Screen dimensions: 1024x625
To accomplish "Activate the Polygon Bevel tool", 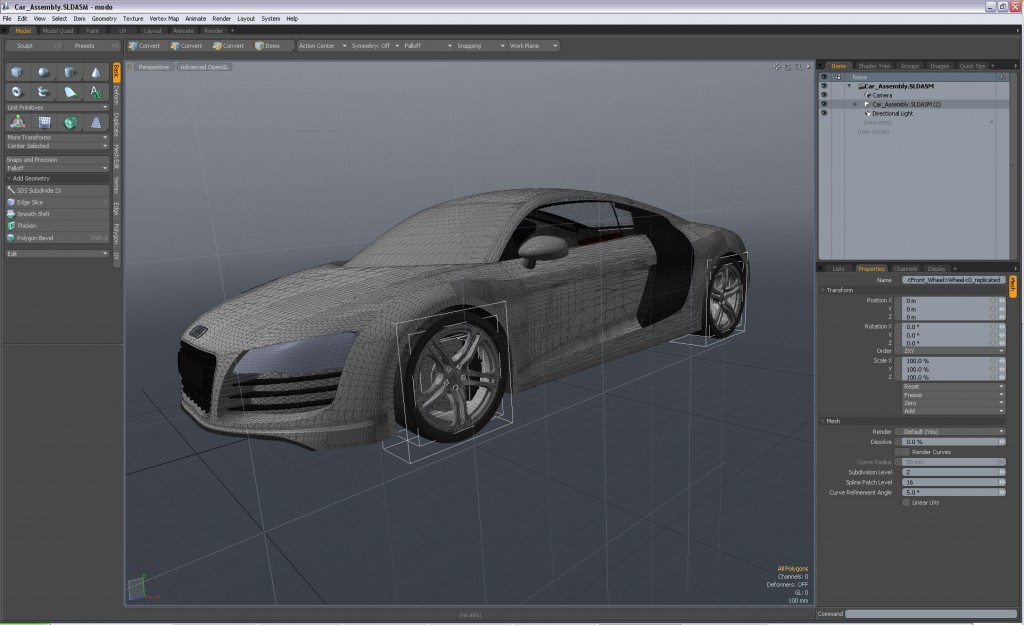I will (57, 238).
